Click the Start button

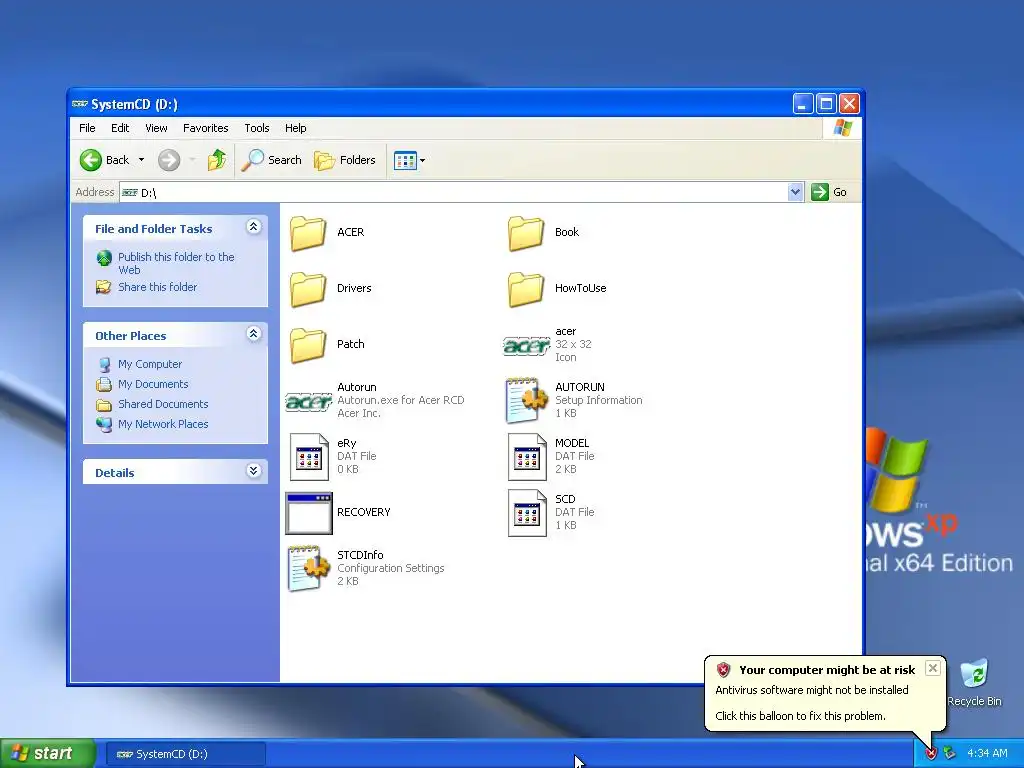click(48, 754)
